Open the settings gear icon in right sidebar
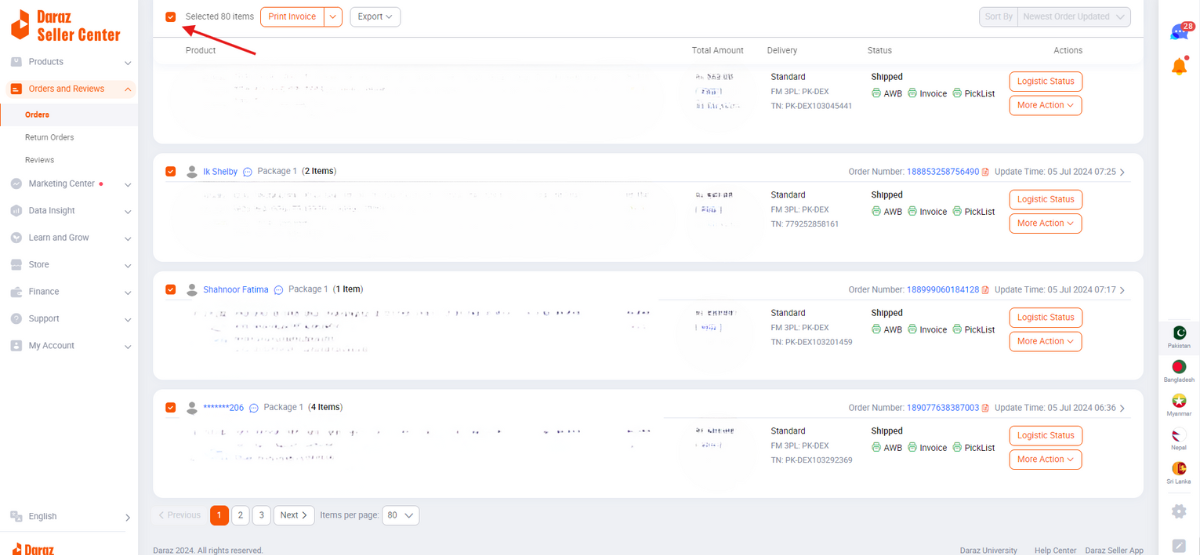 coord(1179,511)
